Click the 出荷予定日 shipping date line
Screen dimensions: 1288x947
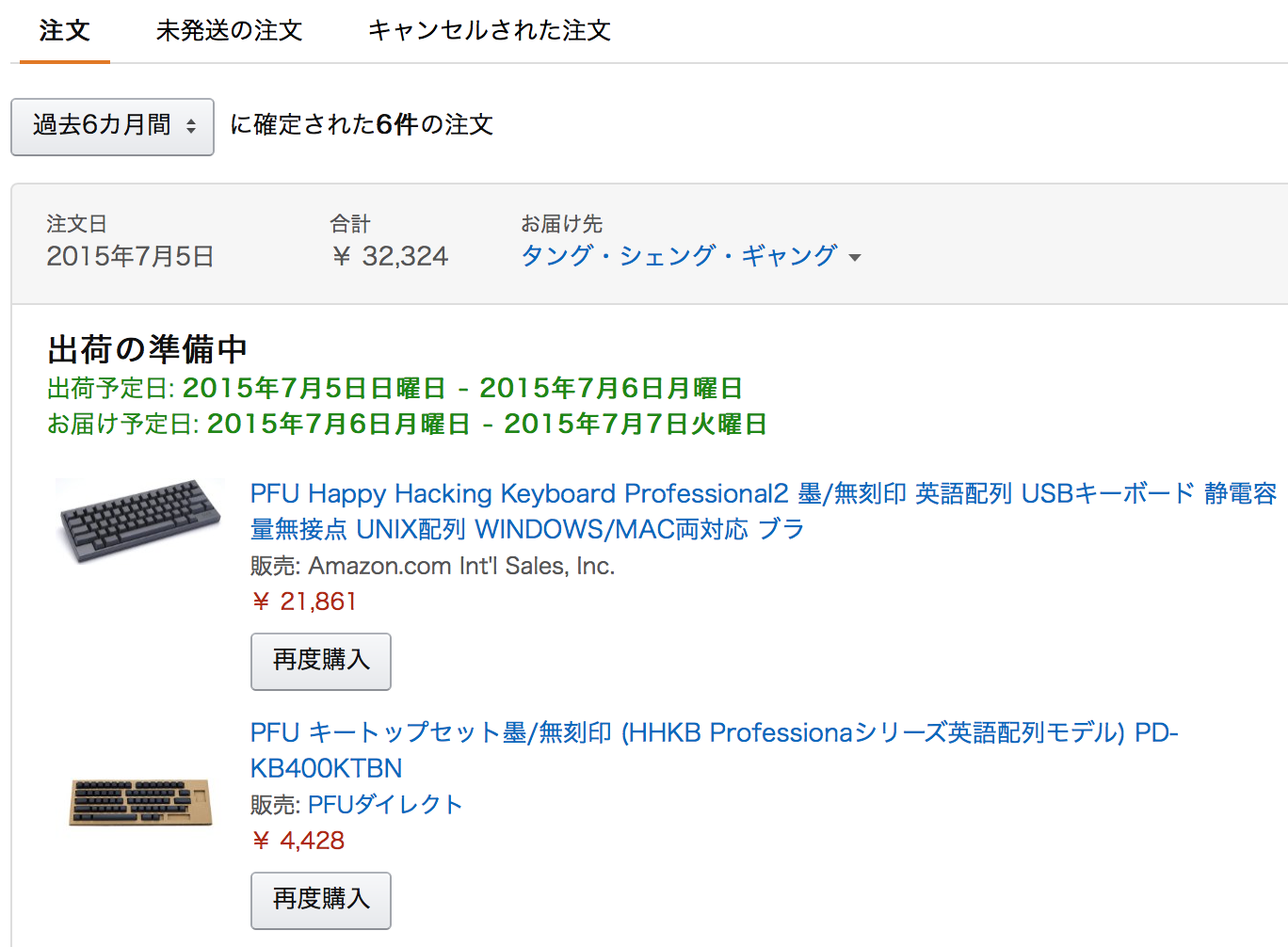(394, 388)
